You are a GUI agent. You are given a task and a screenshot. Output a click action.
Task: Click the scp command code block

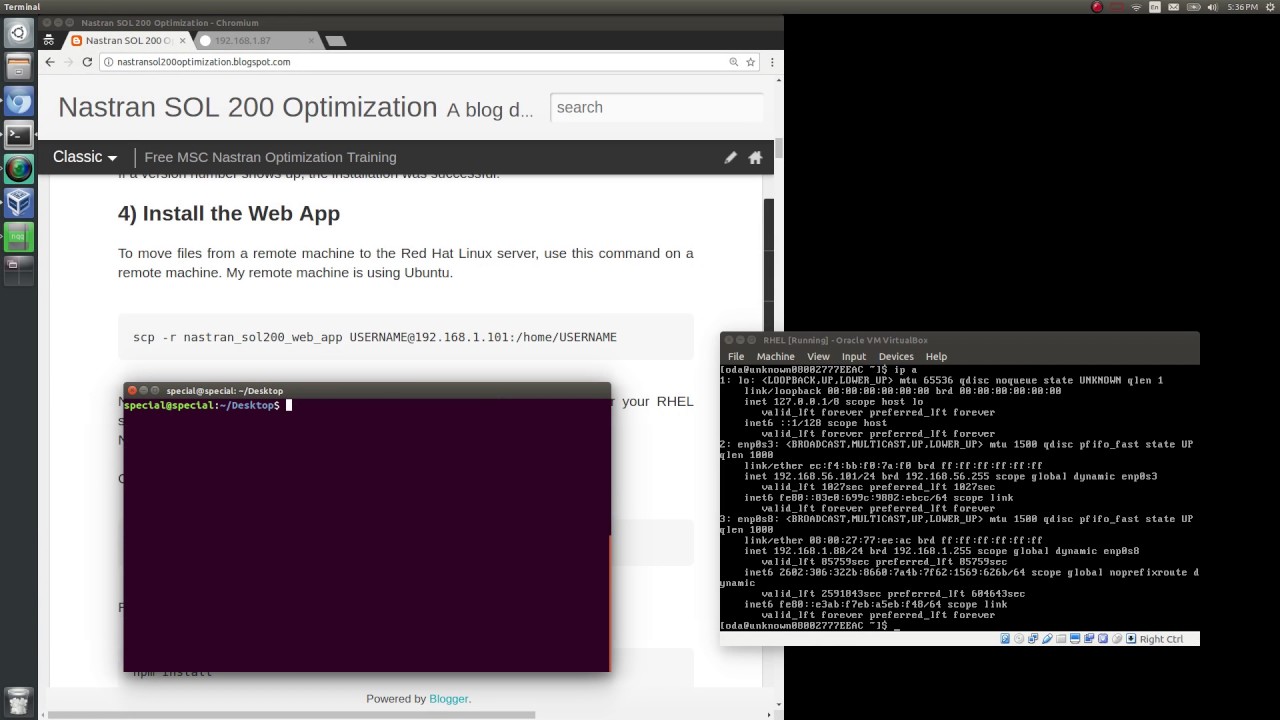click(x=406, y=337)
